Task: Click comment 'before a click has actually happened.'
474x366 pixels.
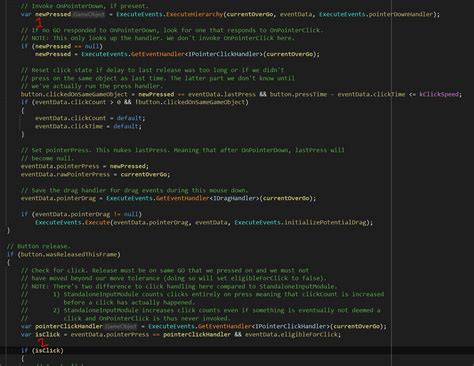Action: coord(129,302)
